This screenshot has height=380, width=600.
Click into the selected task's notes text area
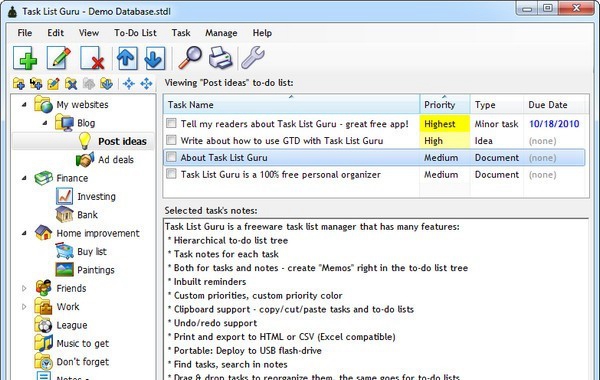pyautogui.click(x=376, y=298)
